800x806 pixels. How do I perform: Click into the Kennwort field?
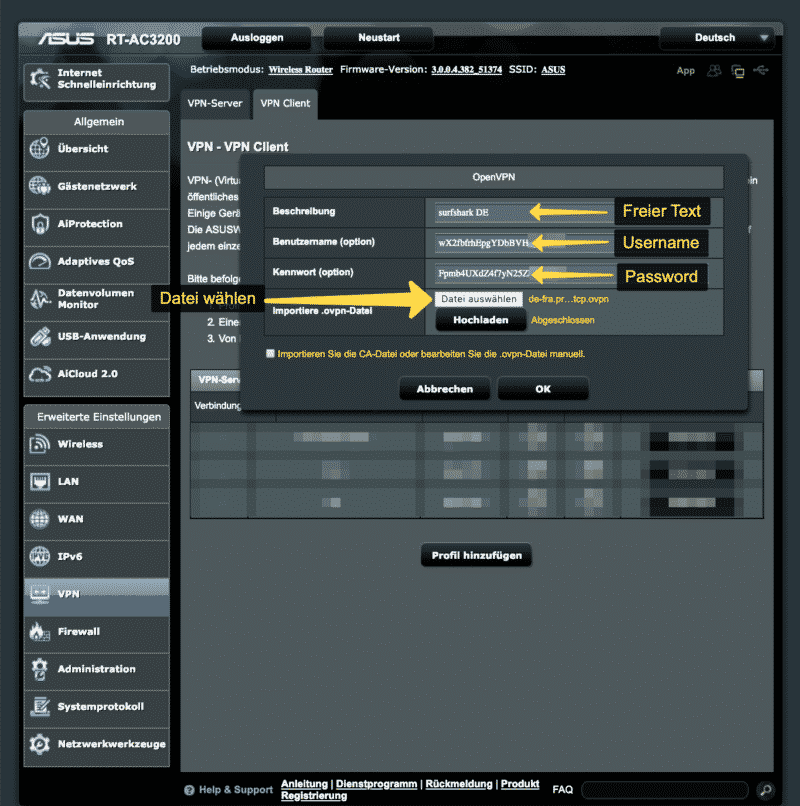[x=524, y=273]
